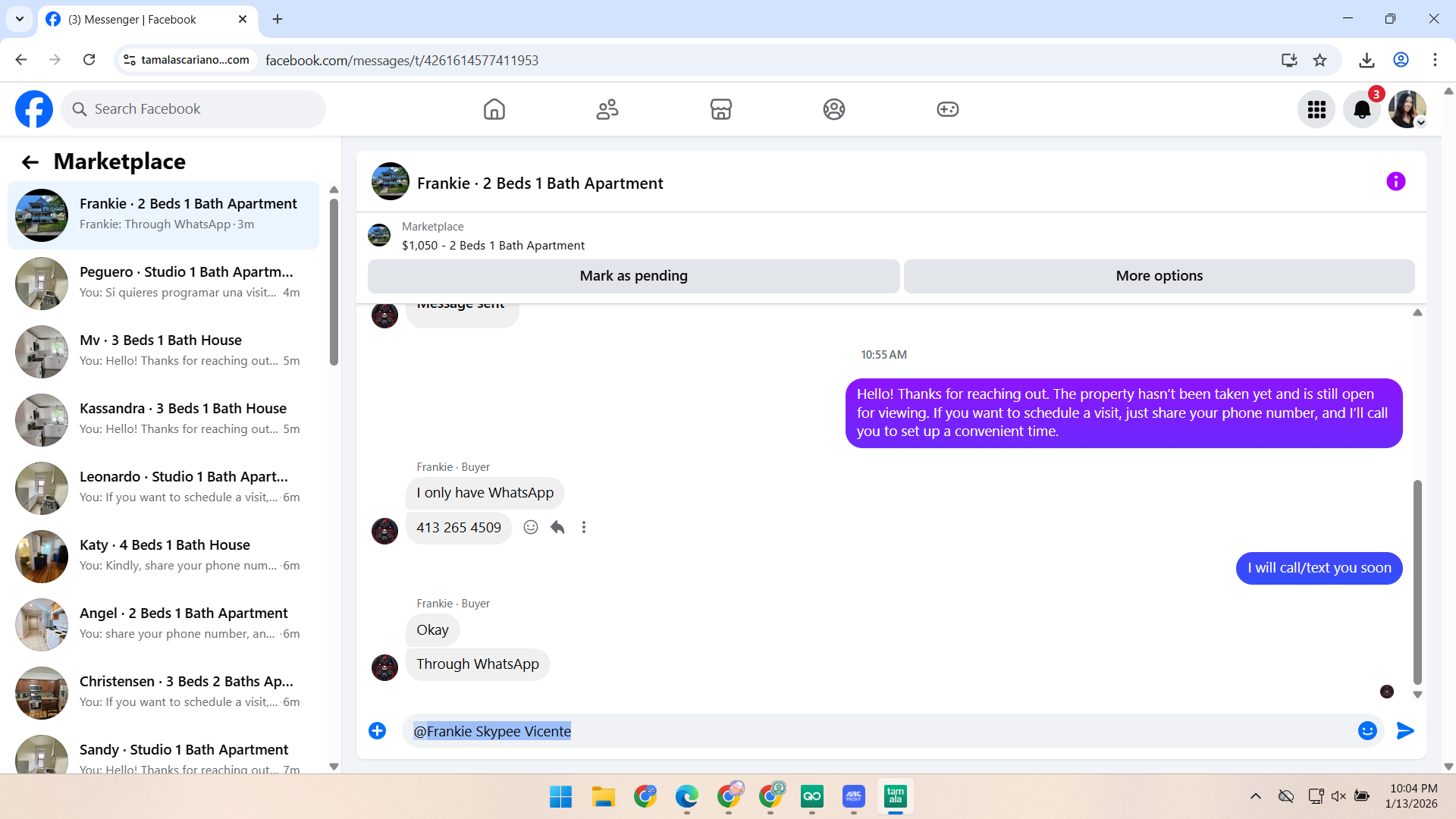Viewport: 1456px width, 819px height.
Task: Reply to the phone number message
Action: pyautogui.click(x=557, y=527)
